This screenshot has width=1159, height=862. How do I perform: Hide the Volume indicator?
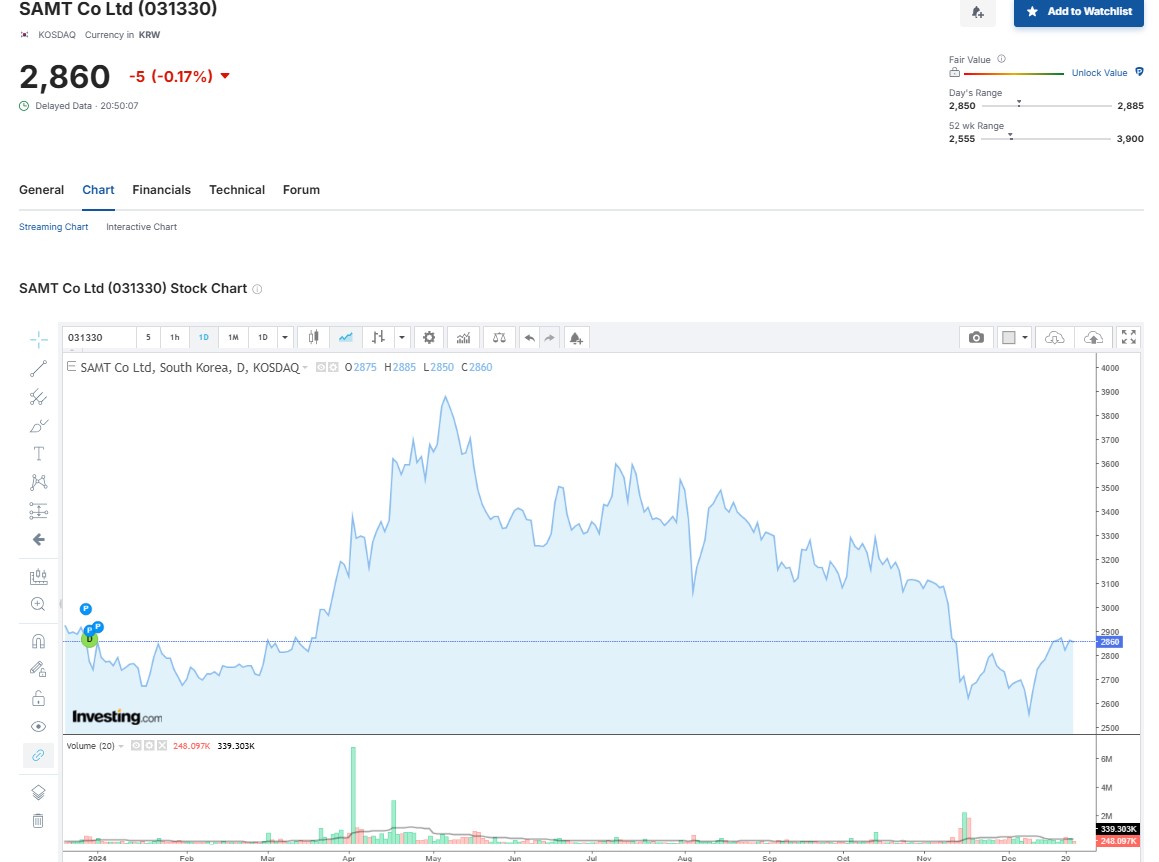tap(136, 745)
